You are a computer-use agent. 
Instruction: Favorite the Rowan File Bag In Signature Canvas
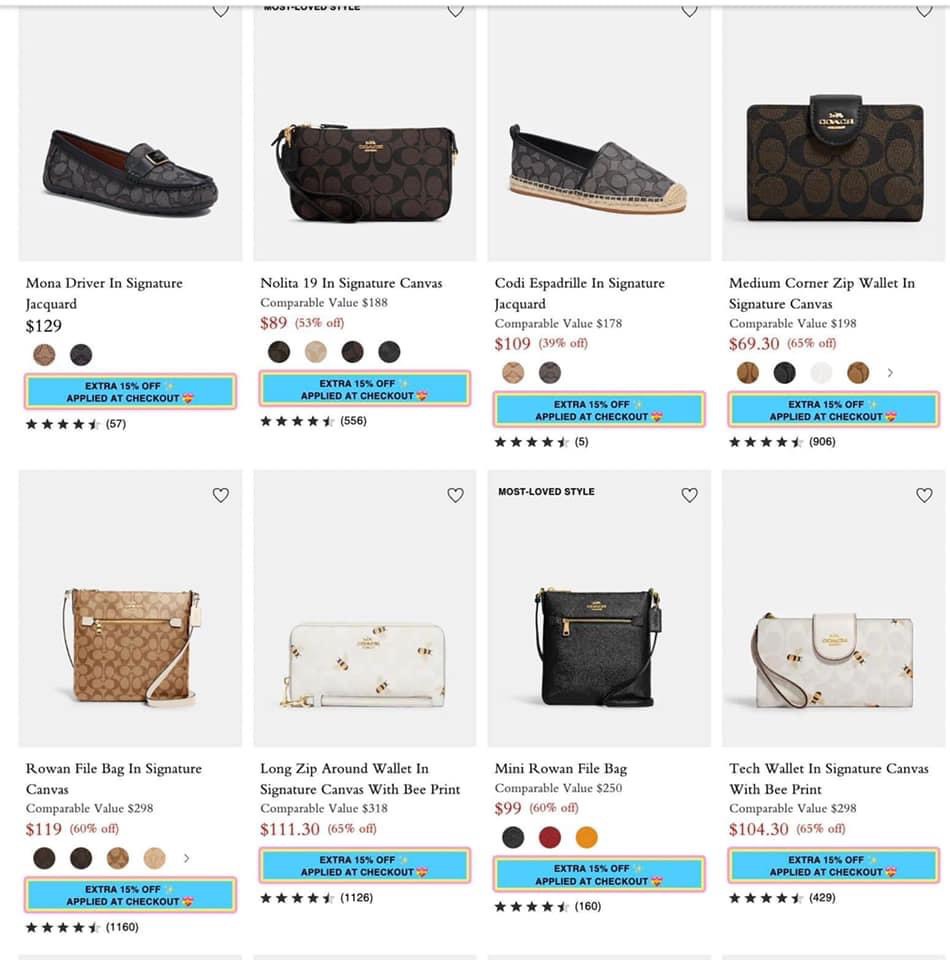click(x=221, y=495)
